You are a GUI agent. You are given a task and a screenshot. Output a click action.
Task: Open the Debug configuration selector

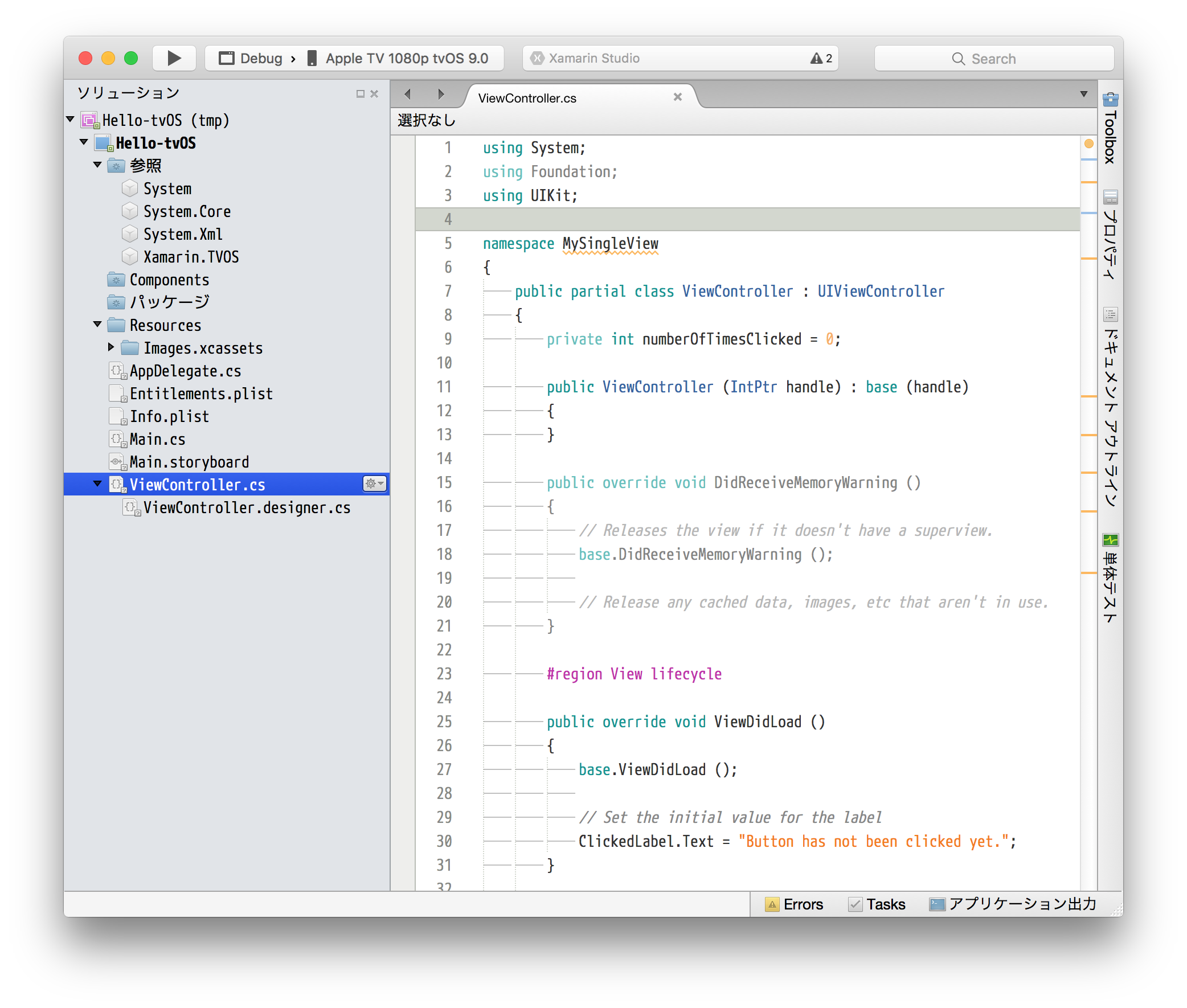251,58
